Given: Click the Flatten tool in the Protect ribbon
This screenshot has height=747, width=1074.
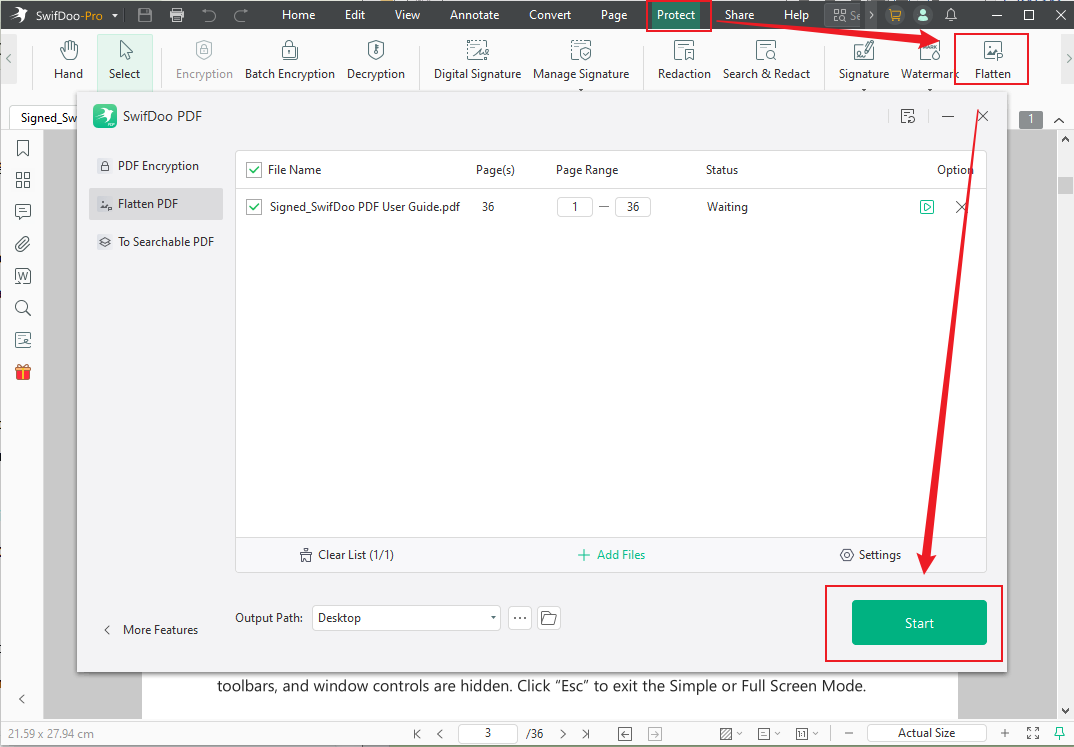Looking at the screenshot, I should [x=992, y=60].
